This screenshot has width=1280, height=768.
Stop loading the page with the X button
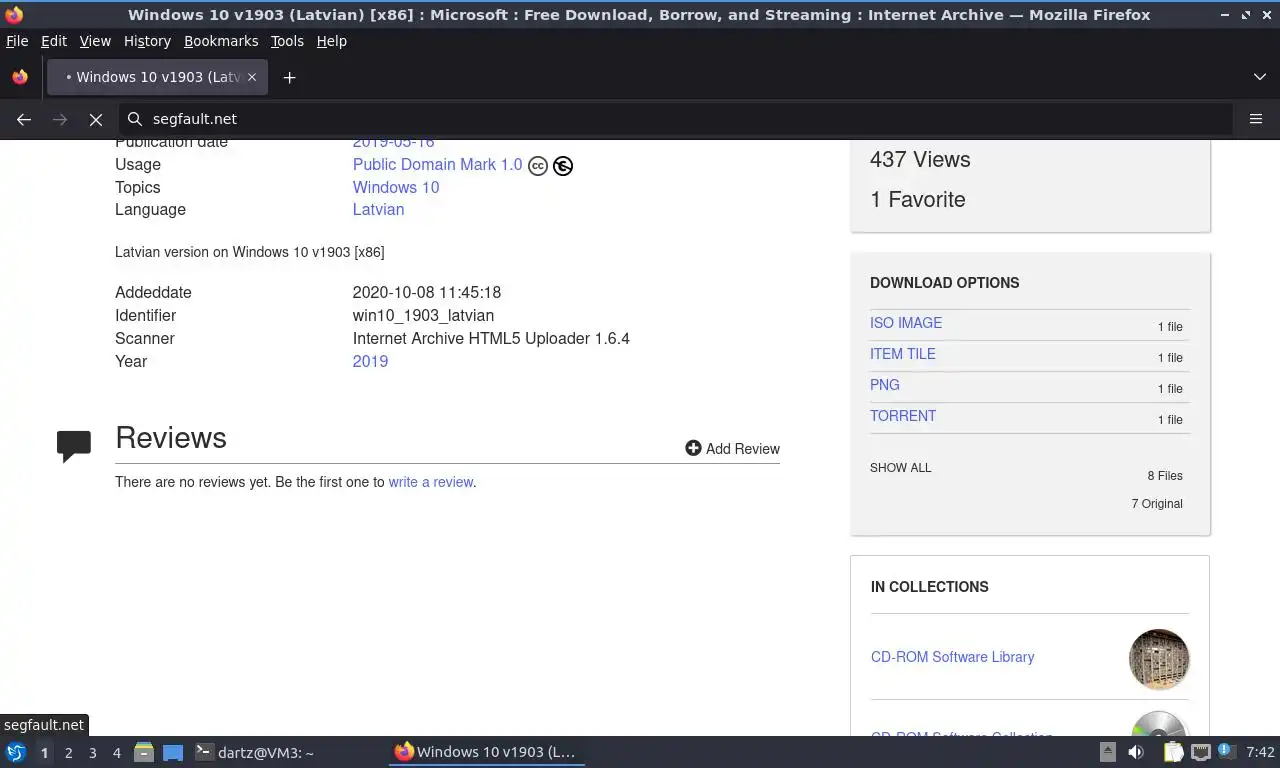[96, 119]
